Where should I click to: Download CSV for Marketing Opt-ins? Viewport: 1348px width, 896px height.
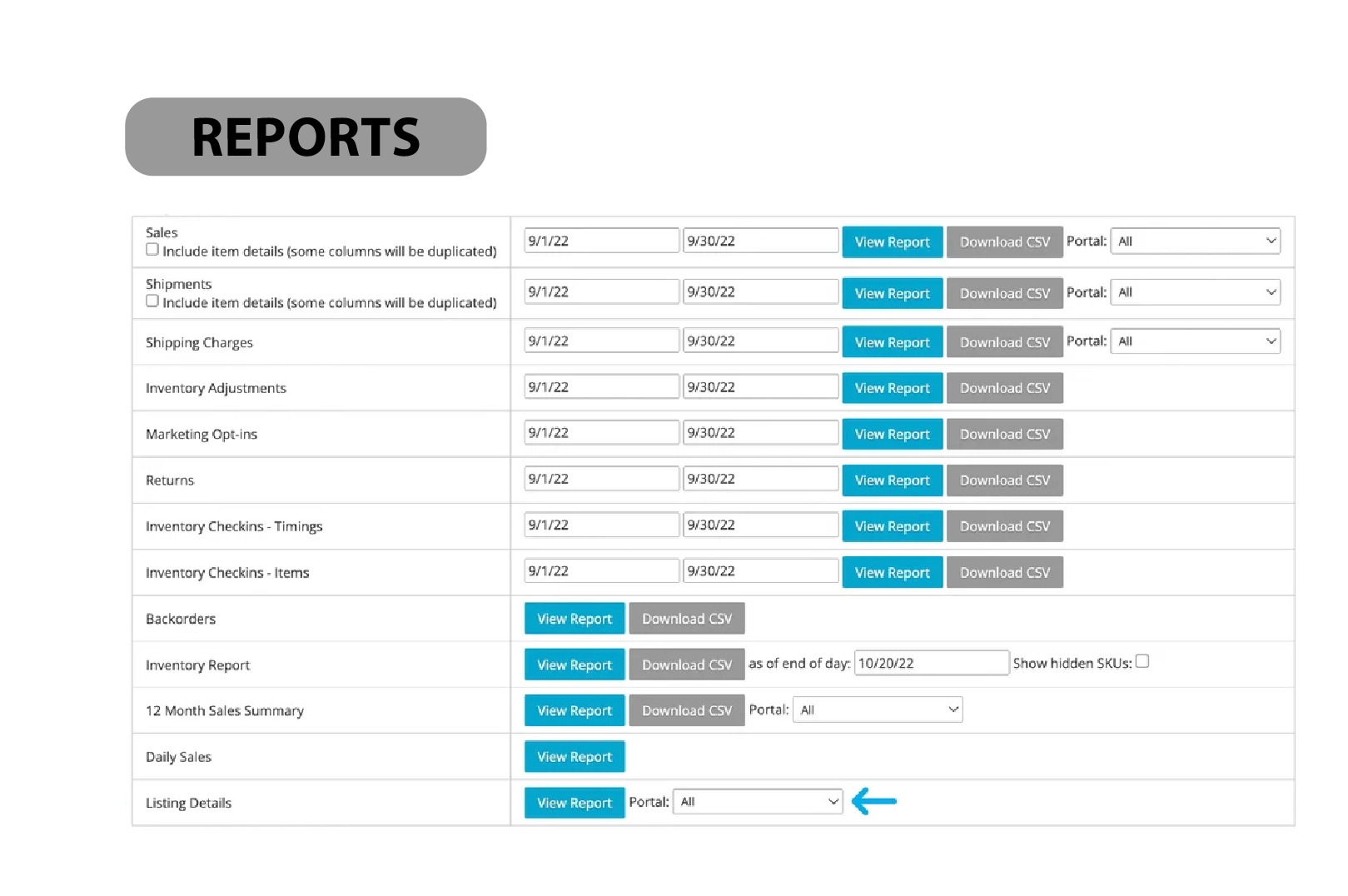pos(1005,434)
